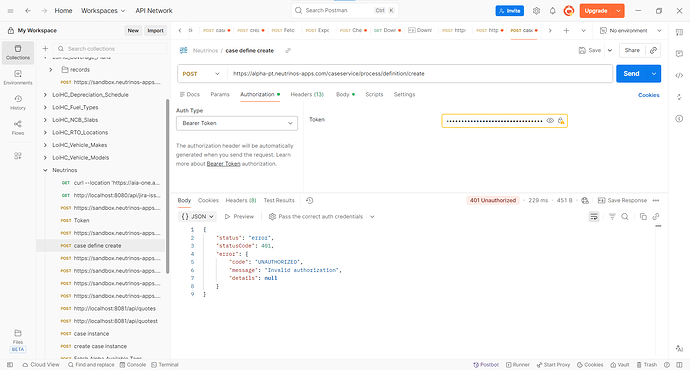The image size is (690, 370).
Task: Open the code snippet panel icon
Action: (679, 75)
